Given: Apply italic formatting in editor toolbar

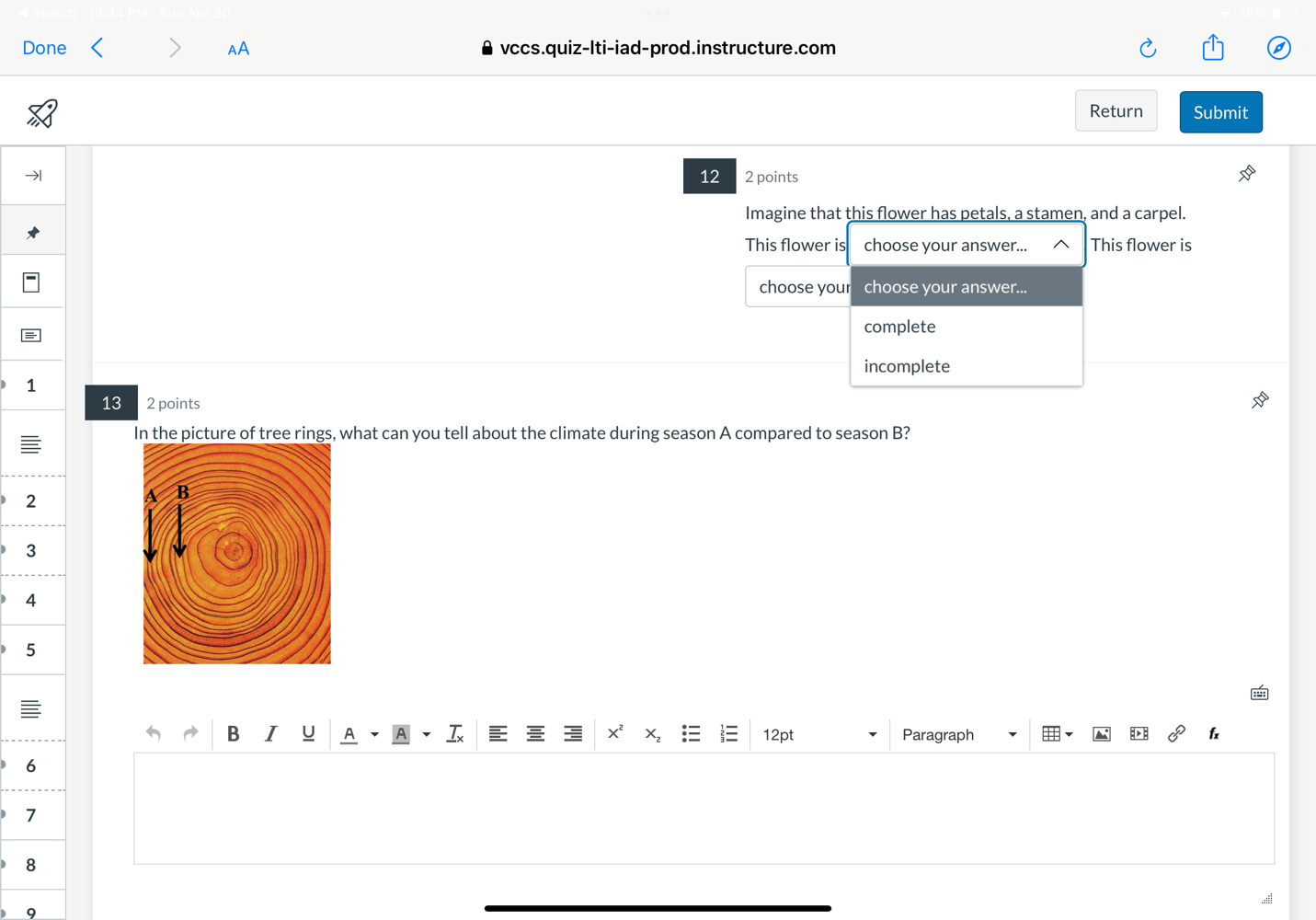Looking at the screenshot, I should 270,734.
